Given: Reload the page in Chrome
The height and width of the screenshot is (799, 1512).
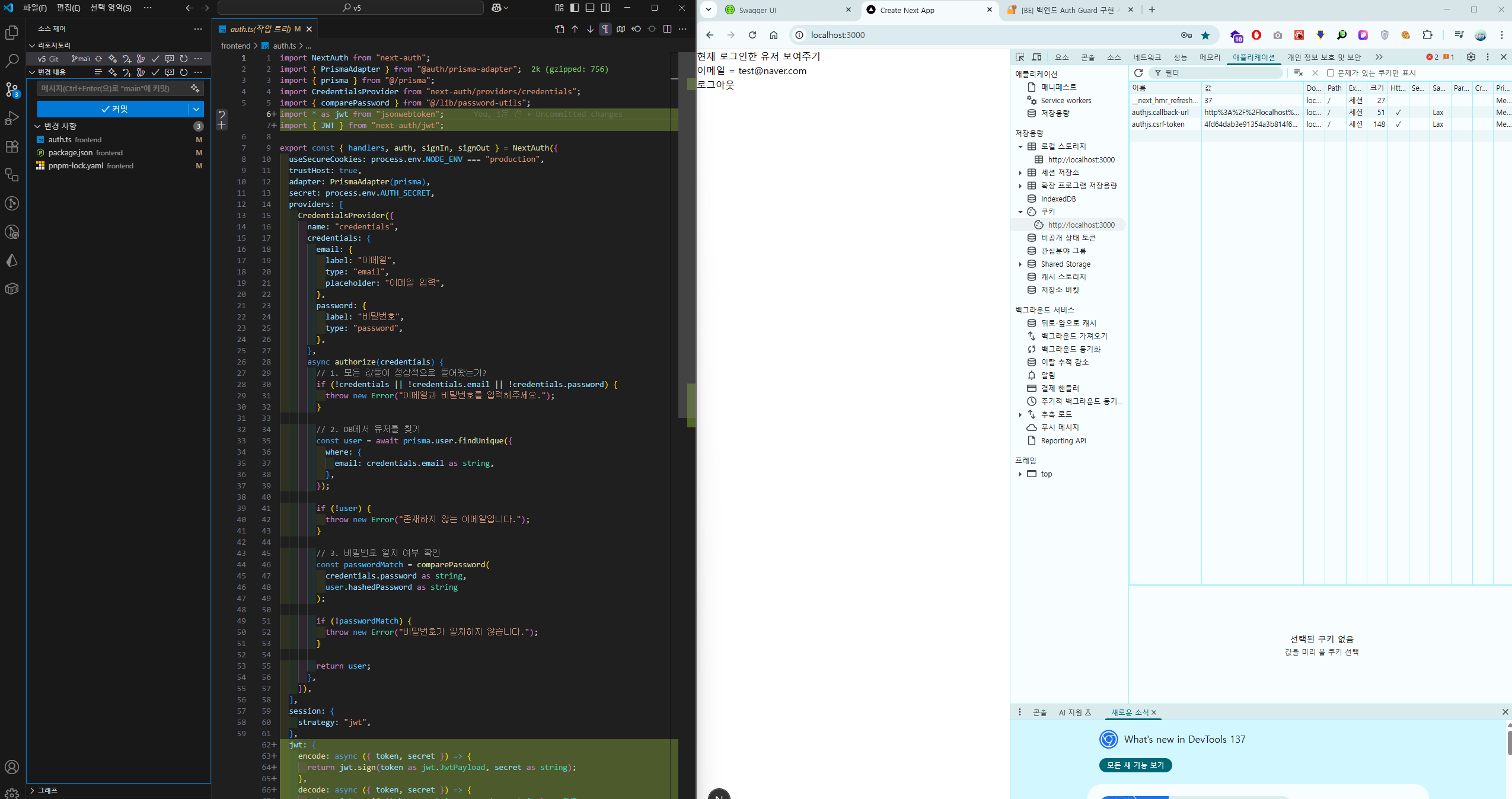Looking at the screenshot, I should click(752, 35).
